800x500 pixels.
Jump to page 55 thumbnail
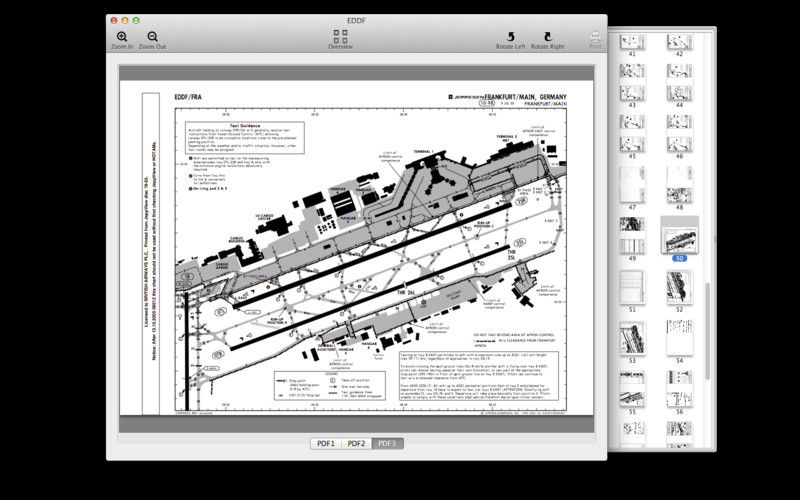pos(632,389)
